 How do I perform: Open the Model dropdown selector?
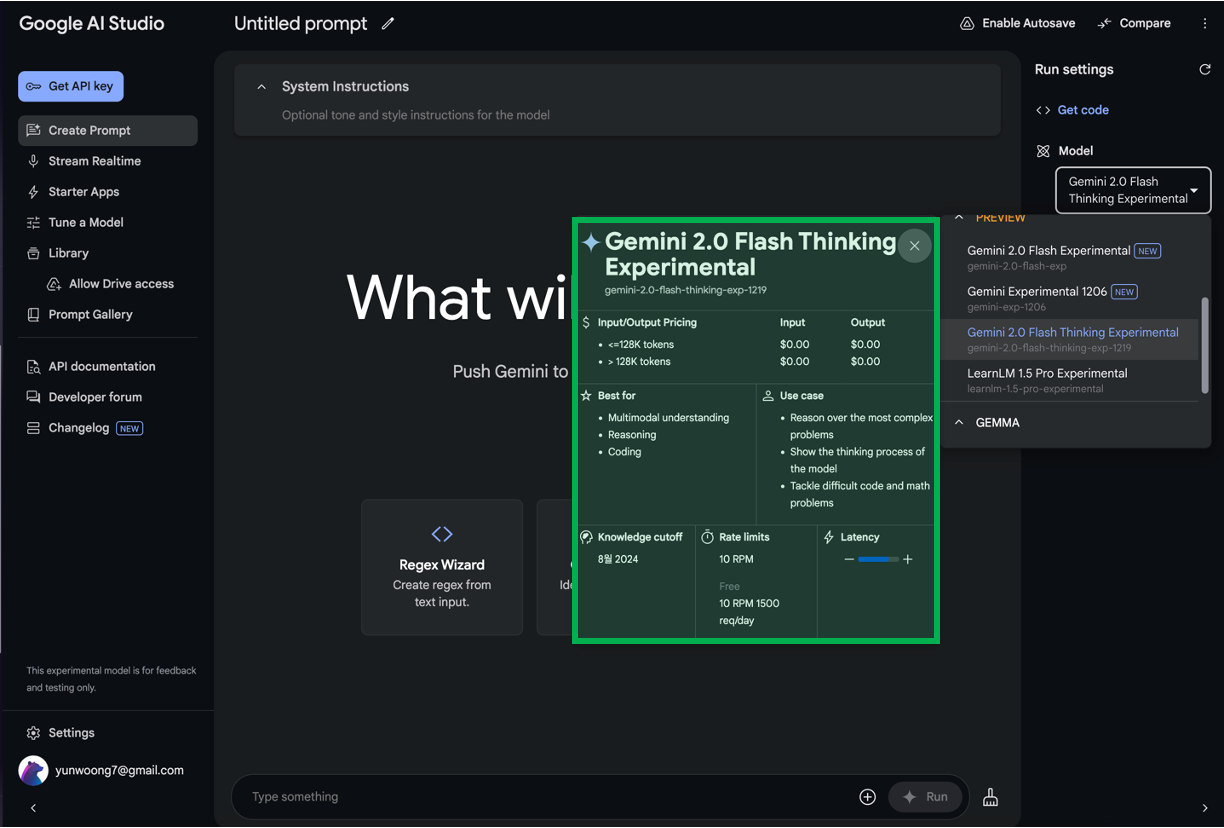point(1133,190)
